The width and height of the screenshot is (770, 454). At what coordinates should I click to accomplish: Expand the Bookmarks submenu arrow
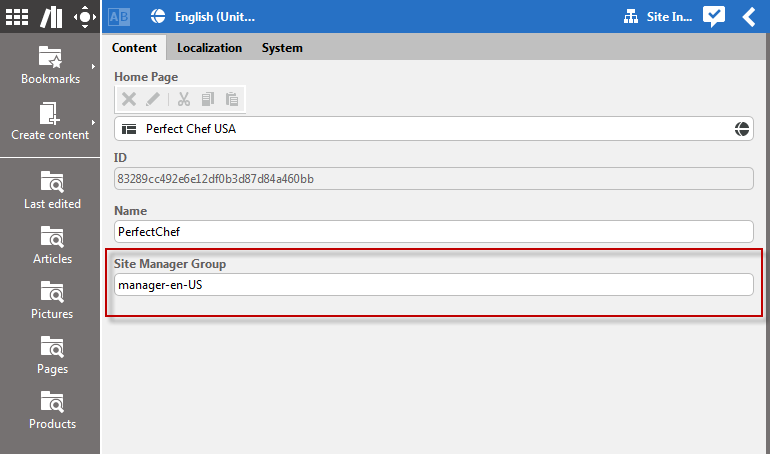click(x=94, y=67)
